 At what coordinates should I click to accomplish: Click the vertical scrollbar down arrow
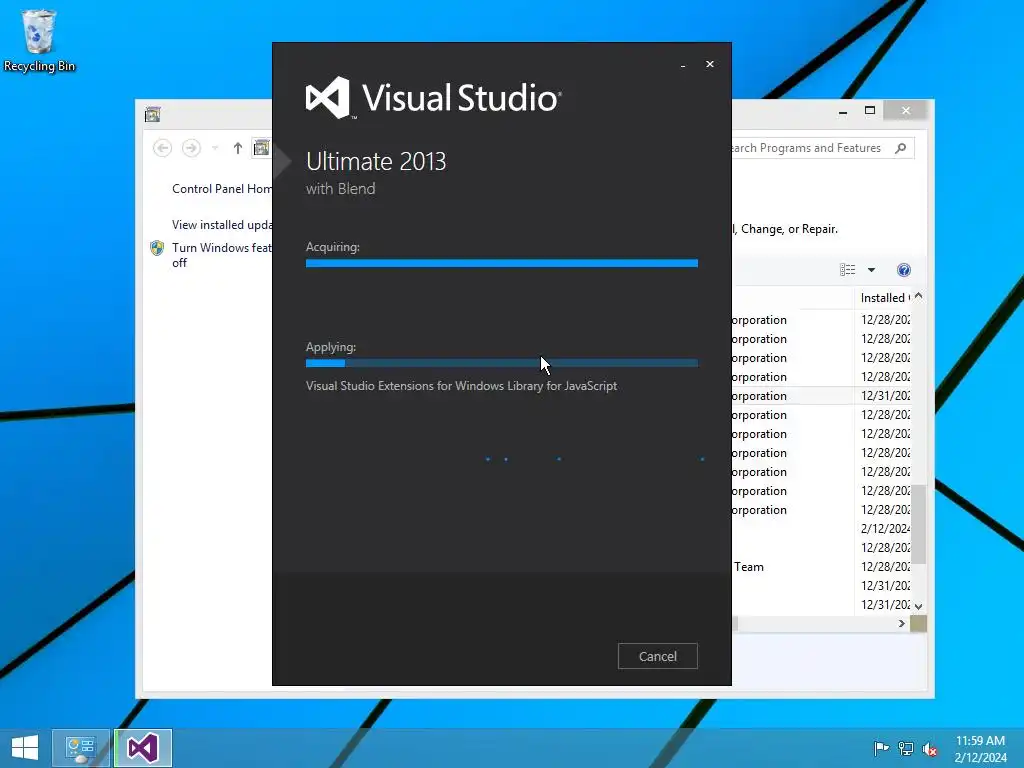tap(919, 606)
